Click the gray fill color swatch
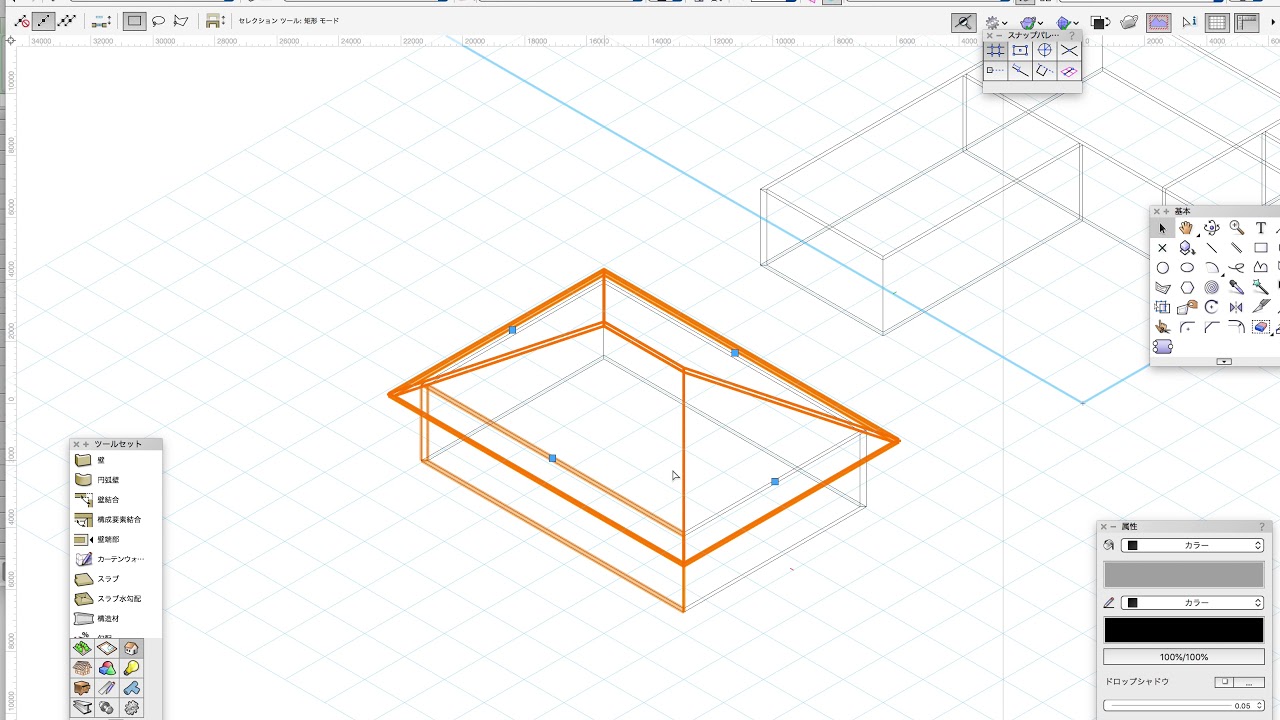 tap(1184, 574)
